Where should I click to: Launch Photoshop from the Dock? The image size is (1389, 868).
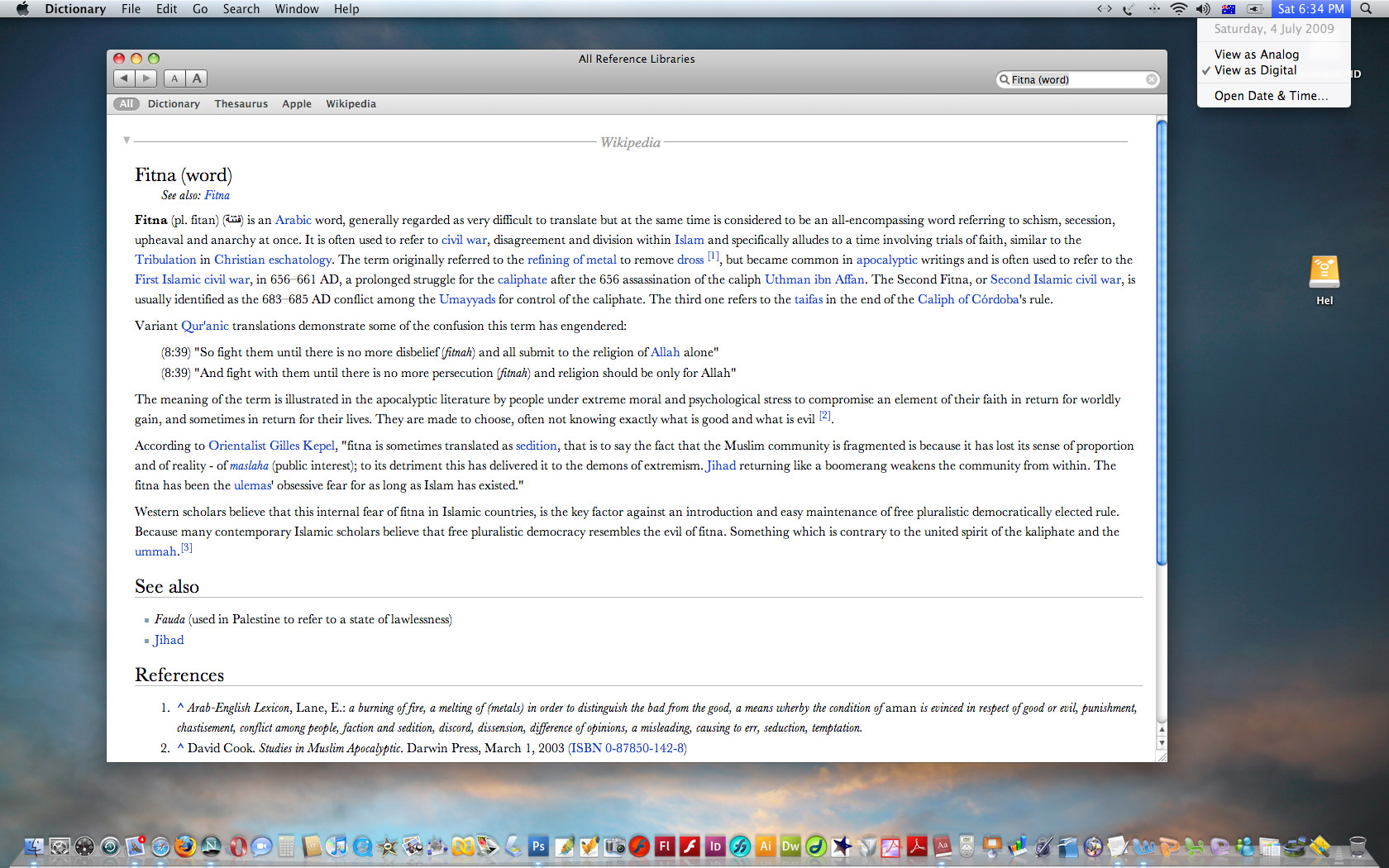point(538,847)
